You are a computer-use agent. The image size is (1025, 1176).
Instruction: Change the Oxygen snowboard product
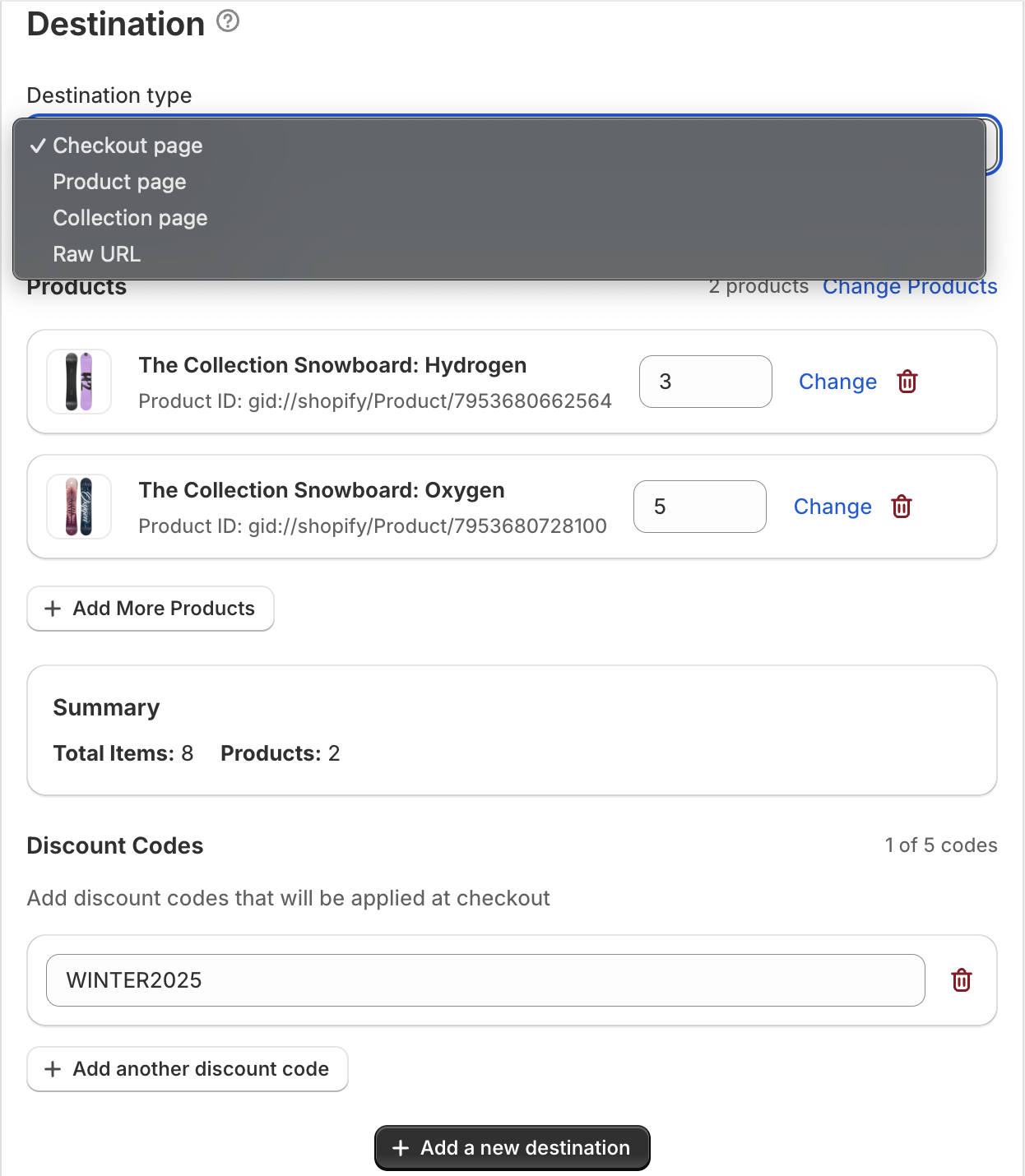tap(832, 507)
